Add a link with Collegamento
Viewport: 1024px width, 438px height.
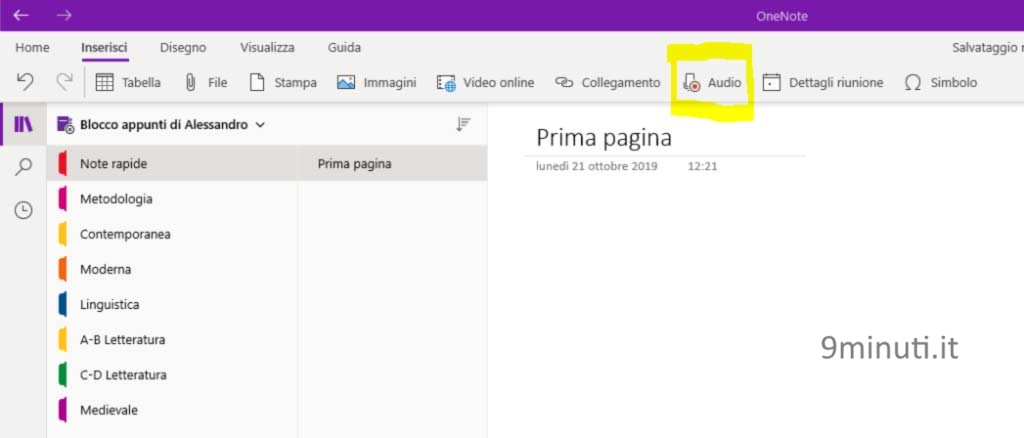point(607,83)
